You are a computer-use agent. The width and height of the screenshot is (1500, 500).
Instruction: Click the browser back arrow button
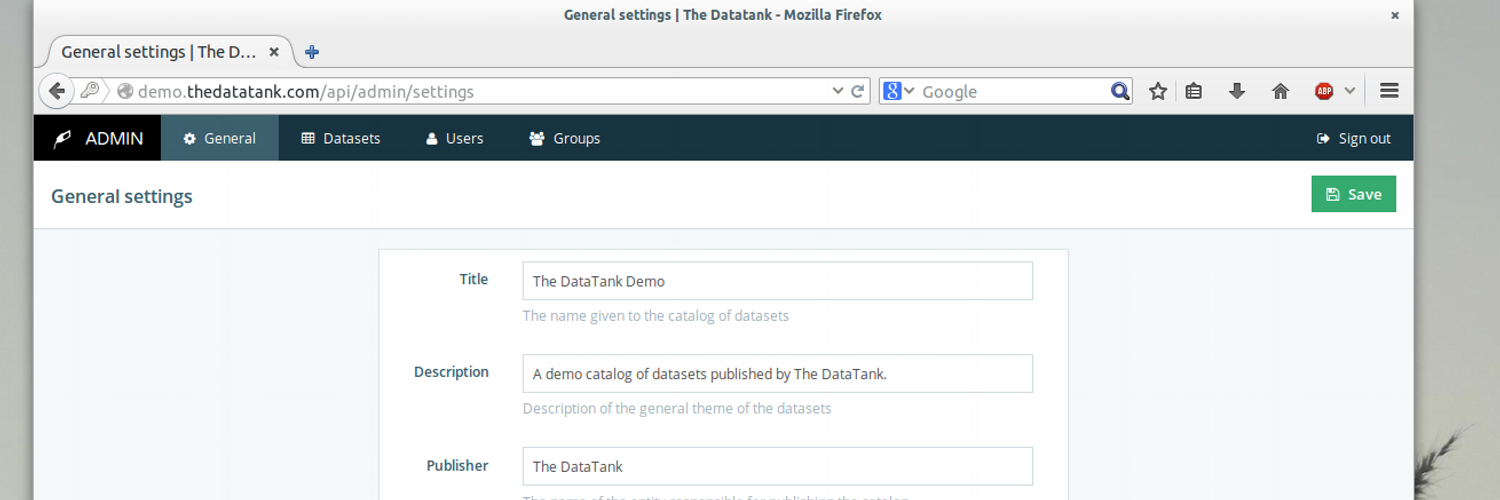57,91
